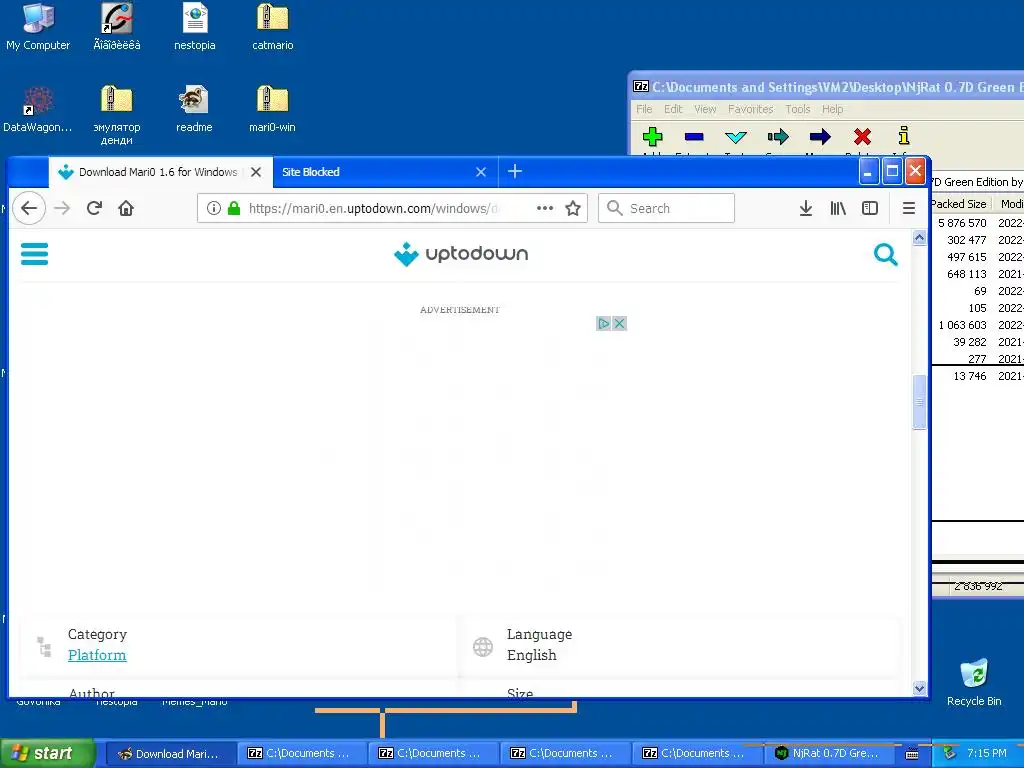Open 7-Zip Edit menu
The width and height of the screenshot is (1024, 768).
pos(673,109)
